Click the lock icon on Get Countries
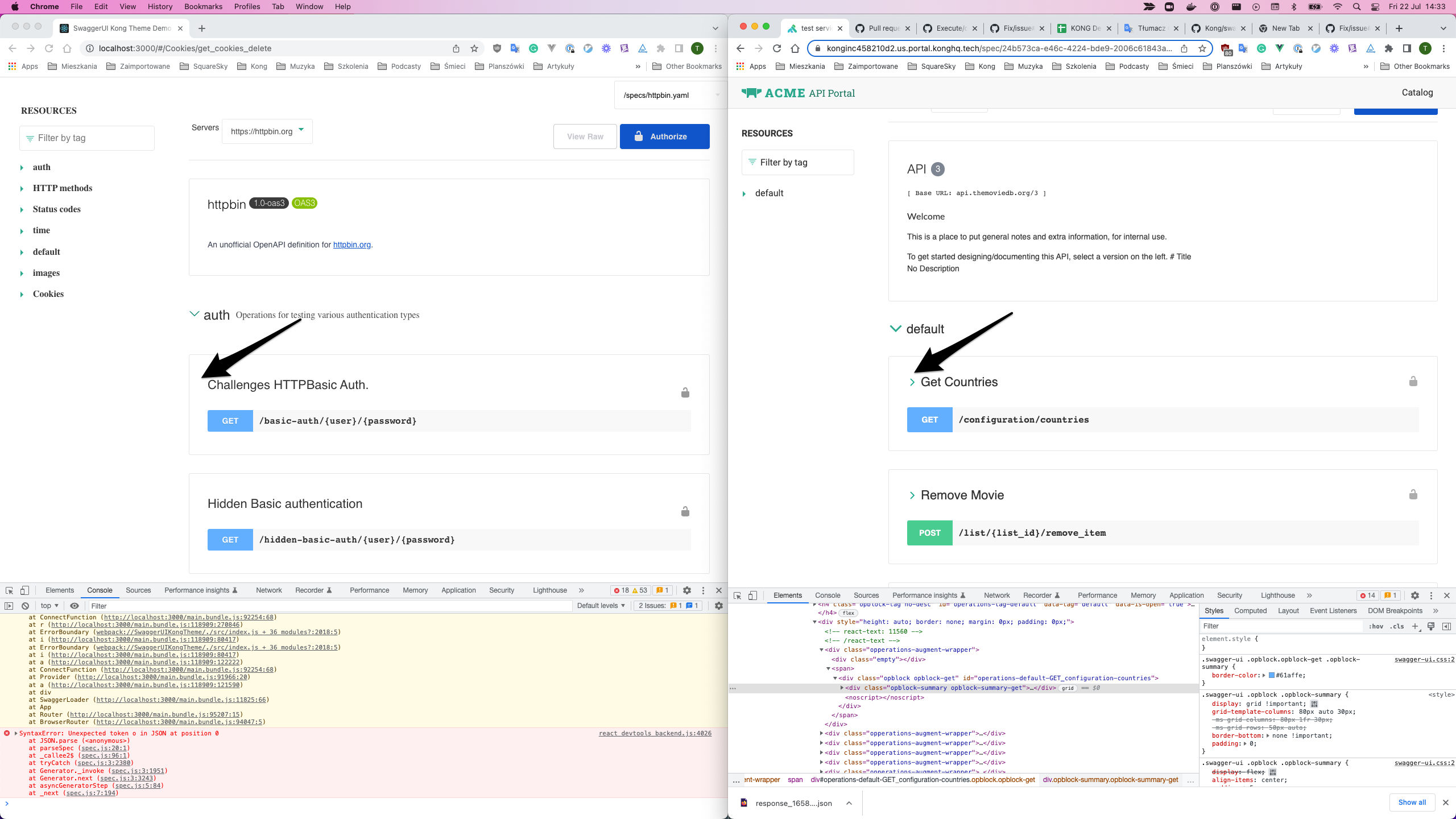Screen dimensions: 1456x819 (1413, 381)
